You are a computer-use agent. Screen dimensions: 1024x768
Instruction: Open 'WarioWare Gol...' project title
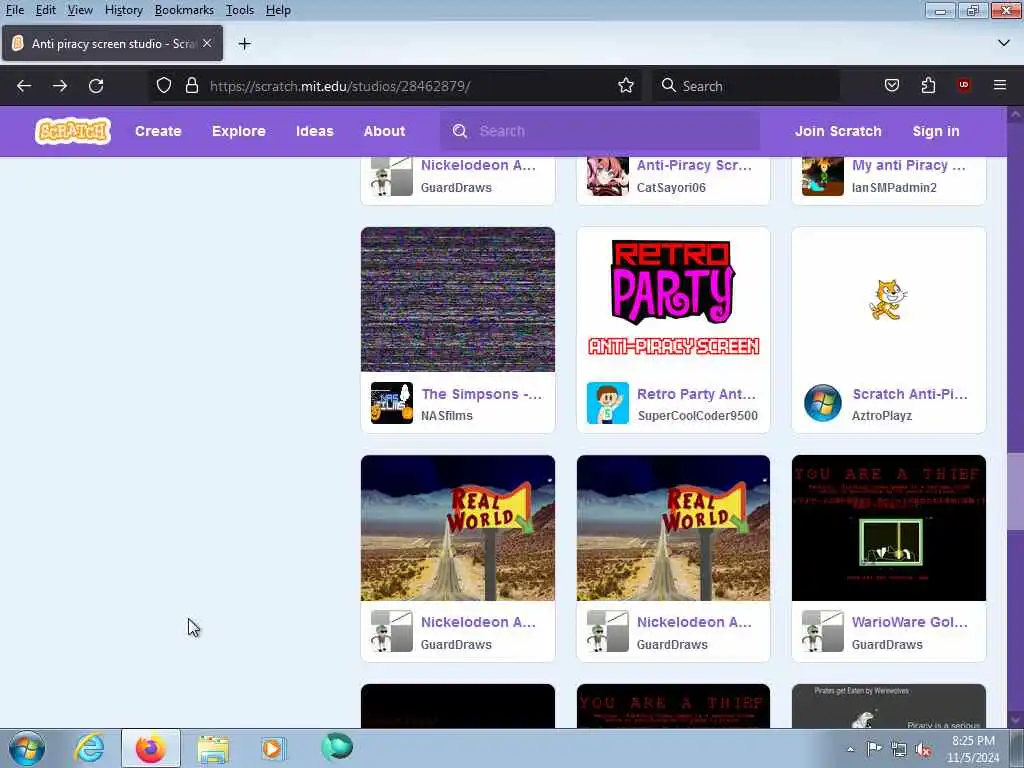[910, 622]
